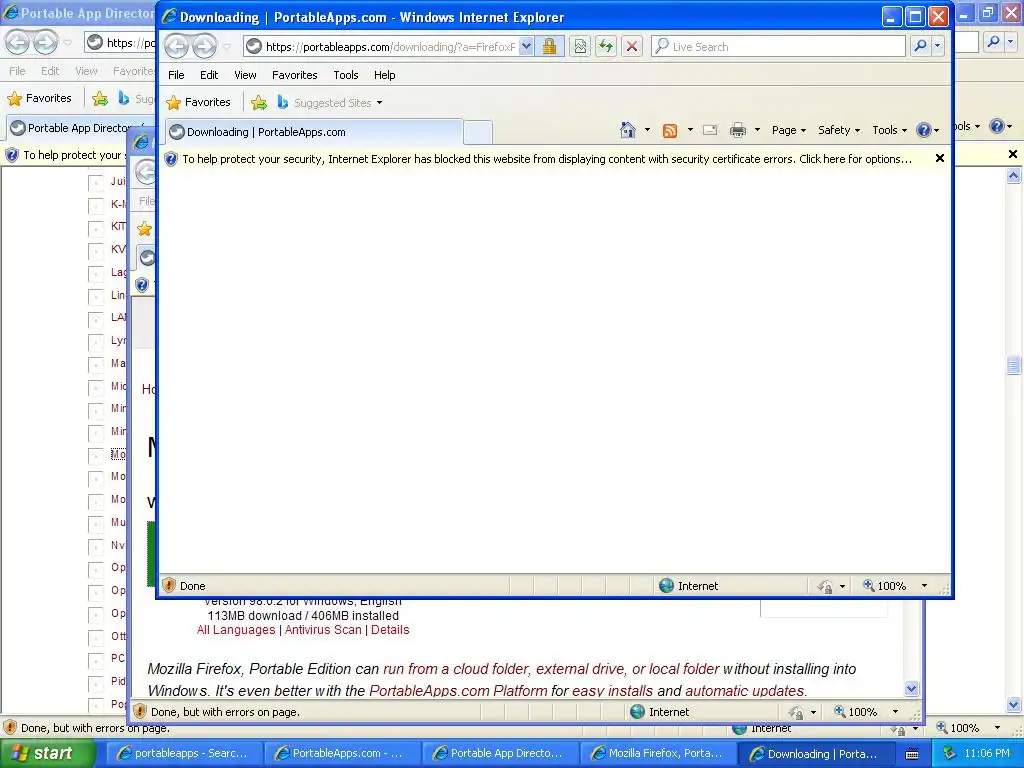Open the Edit menu in Downloading window
Image resolution: width=1024 pixels, height=768 pixels.
209,75
